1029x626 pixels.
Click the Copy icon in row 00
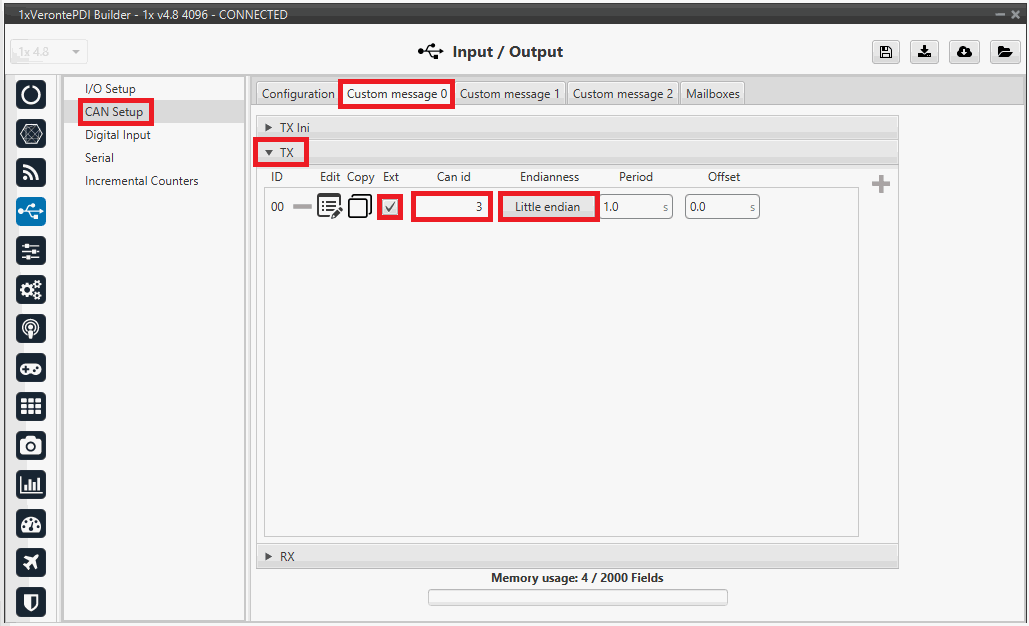pyautogui.click(x=360, y=207)
